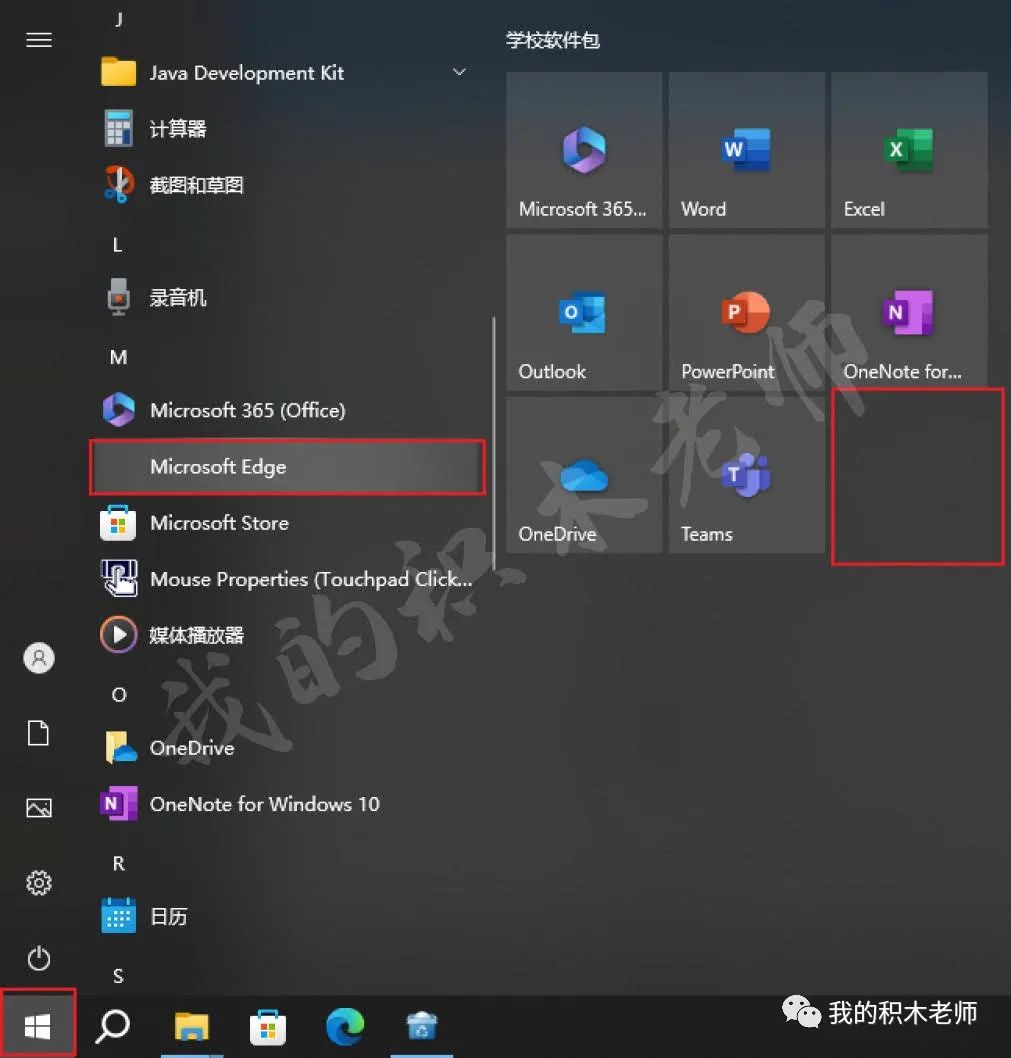Expand the user account options
The width and height of the screenshot is (1011, 1058).
point(38,658)
